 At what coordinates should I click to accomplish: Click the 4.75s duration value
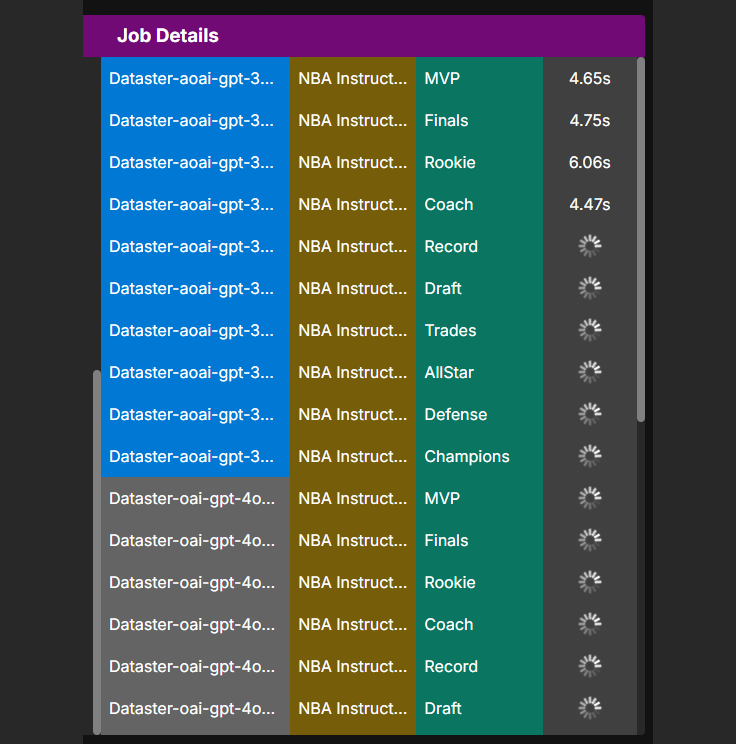[590, 121]
